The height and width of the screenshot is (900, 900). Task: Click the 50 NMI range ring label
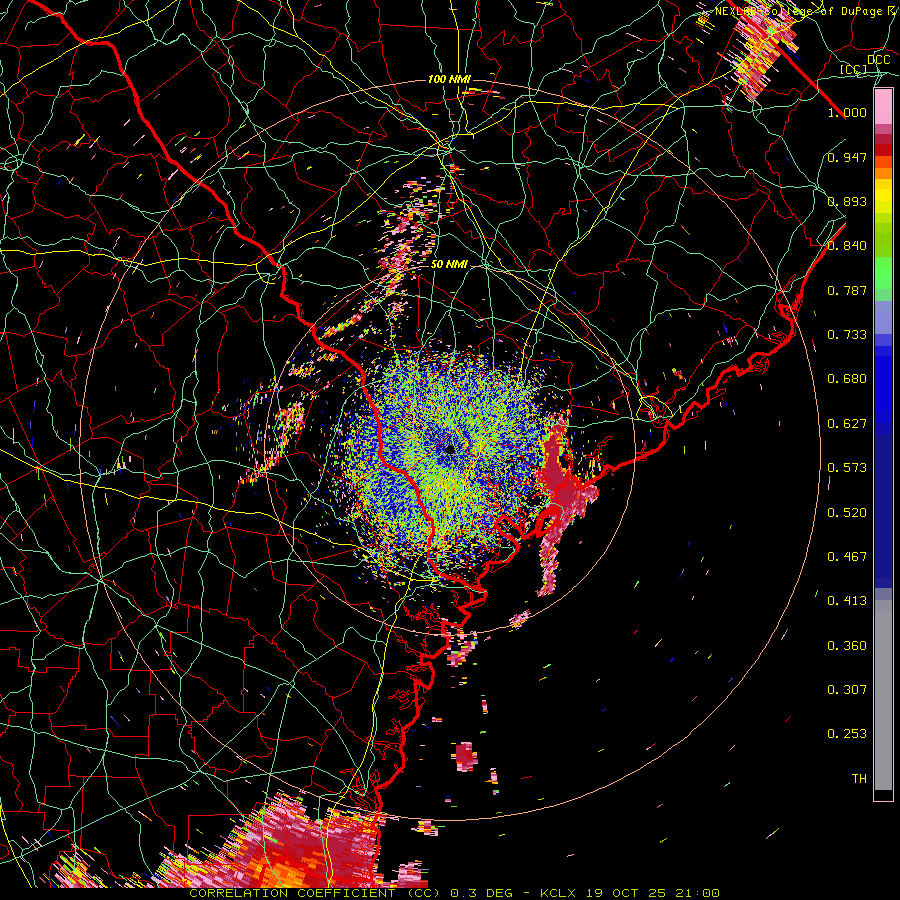tap(449, 264)
